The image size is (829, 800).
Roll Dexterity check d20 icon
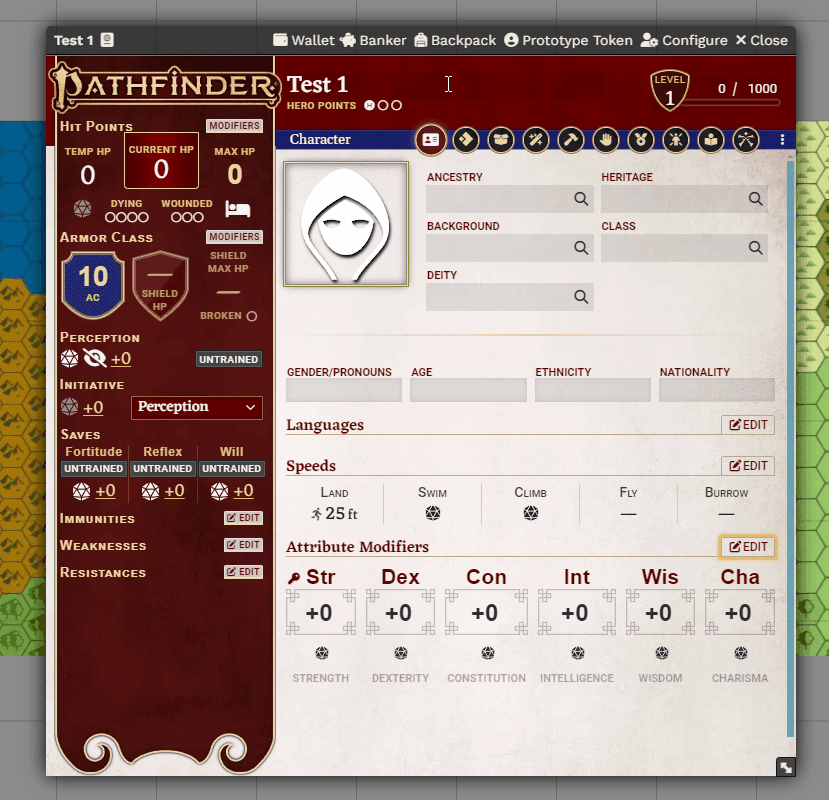click(x=401, y=654)
